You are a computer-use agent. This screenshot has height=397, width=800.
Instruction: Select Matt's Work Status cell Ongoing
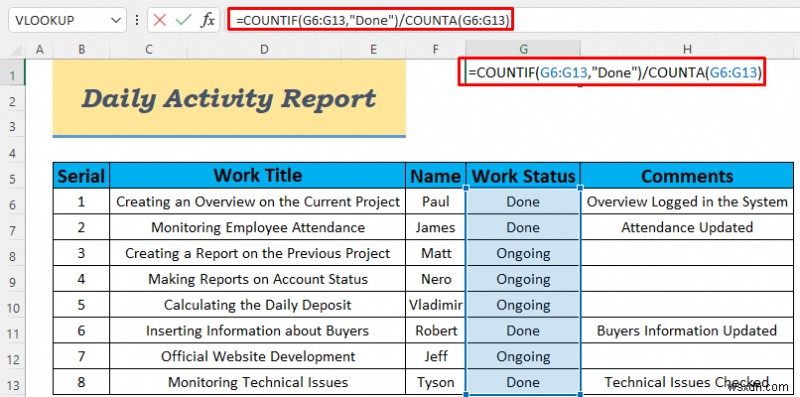pyautogui.click(x=523, y=253)
